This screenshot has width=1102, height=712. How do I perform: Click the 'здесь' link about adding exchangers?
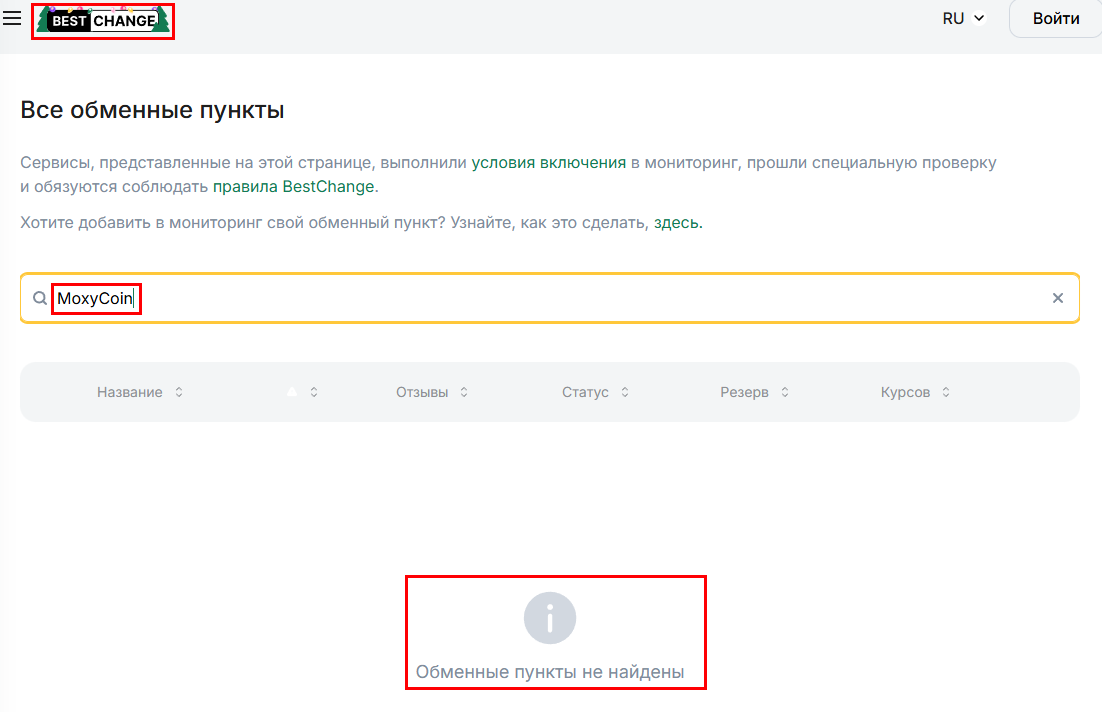pyautogui.click(x=676, y=222)
